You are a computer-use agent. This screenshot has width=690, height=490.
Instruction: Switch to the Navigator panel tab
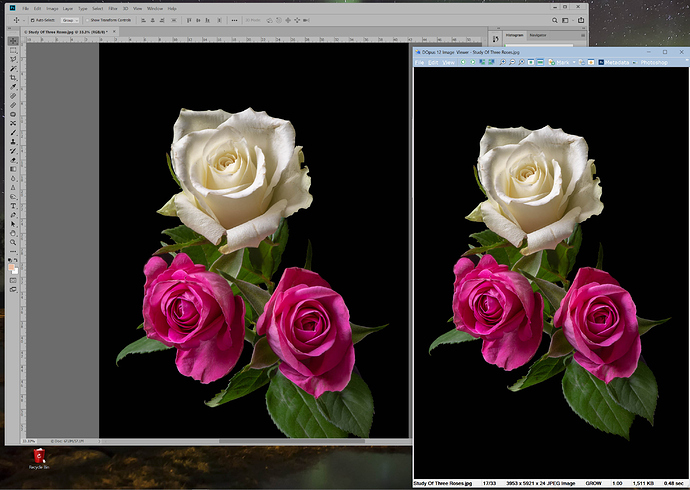tap(538, 35)
